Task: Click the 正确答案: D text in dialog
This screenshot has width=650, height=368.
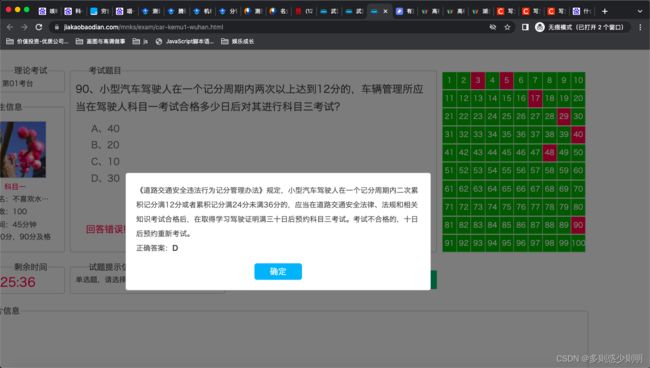Action: [x=157, y=248]
